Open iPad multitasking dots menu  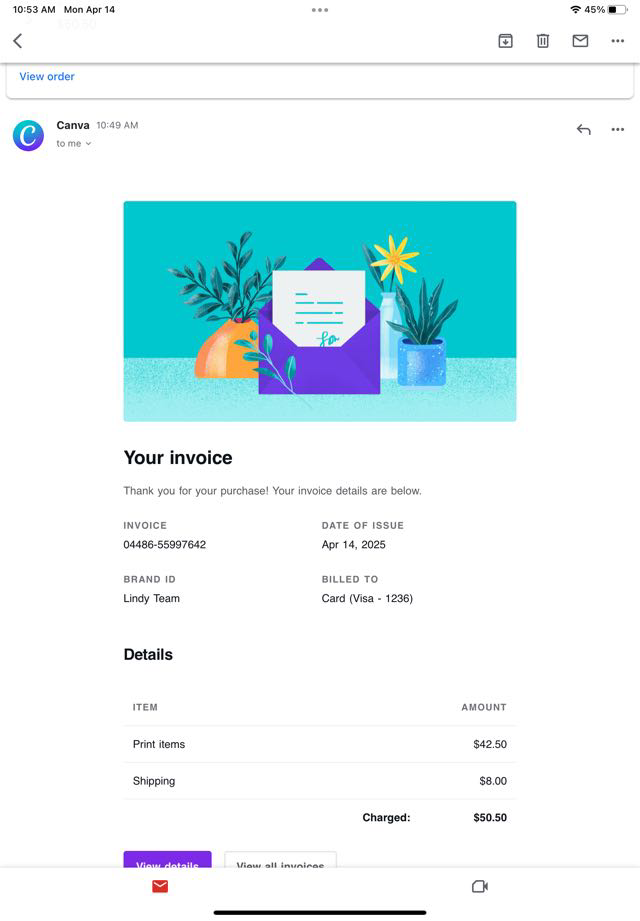tap(320, 10)
